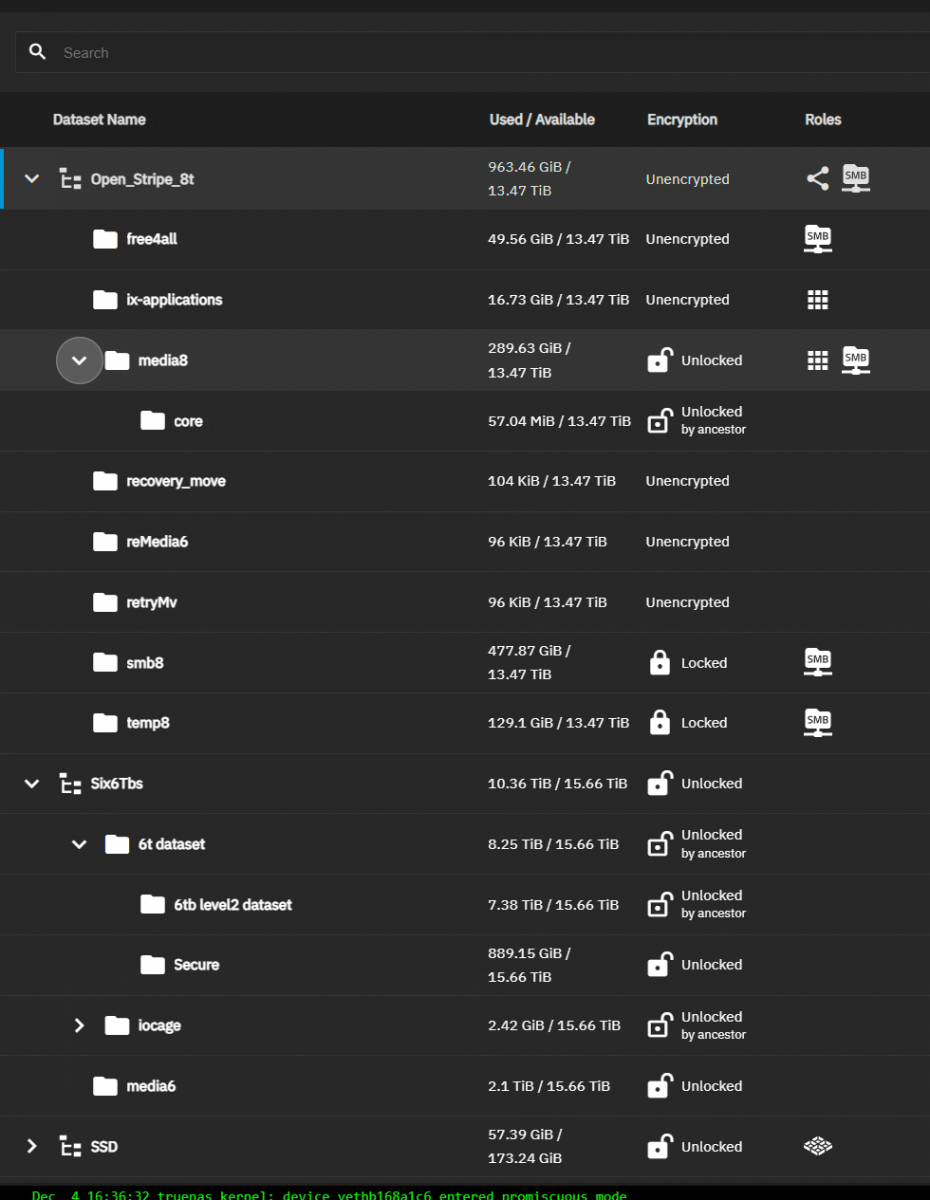Viewport: 930px width, 1200px height.
Task: Click the unlocked padlock icon for Secure
Action: click(x=659, y=964)
